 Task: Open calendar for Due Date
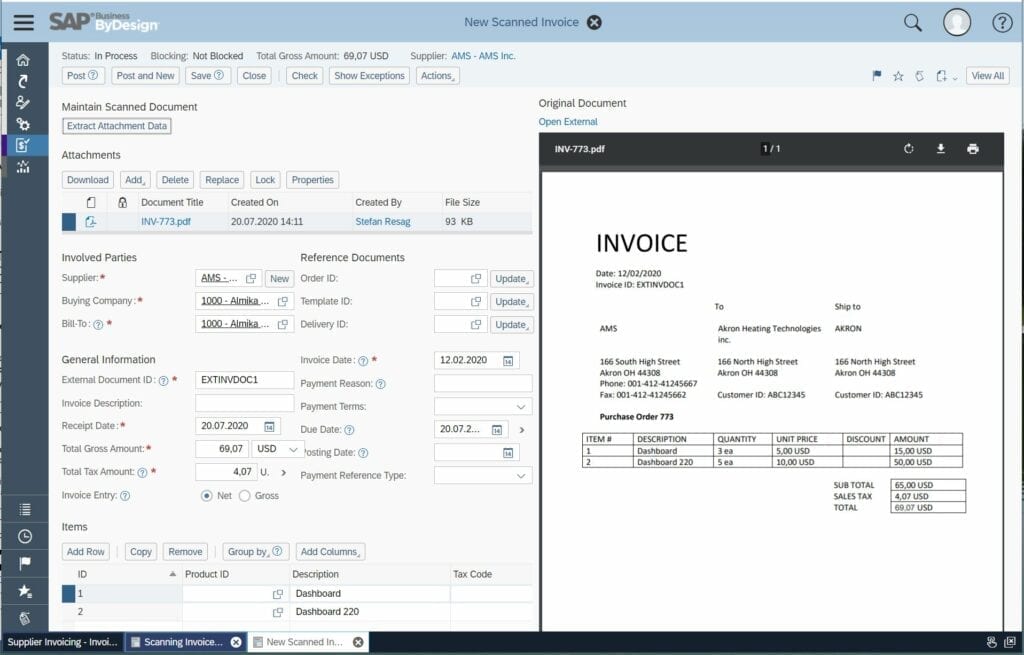pyautogui.click(x=497, y=430)
